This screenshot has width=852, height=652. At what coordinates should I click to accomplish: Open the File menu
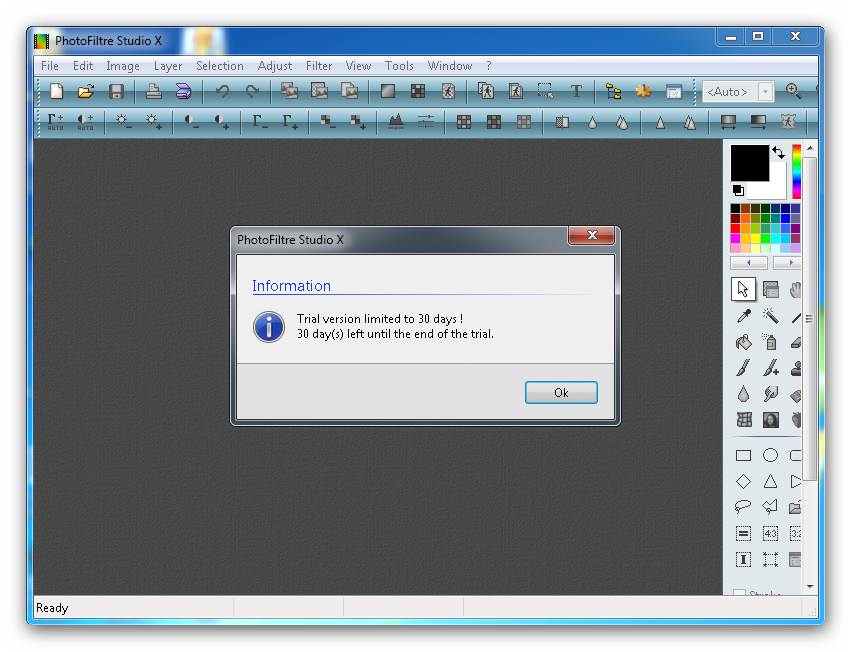(x=49, y=66)
